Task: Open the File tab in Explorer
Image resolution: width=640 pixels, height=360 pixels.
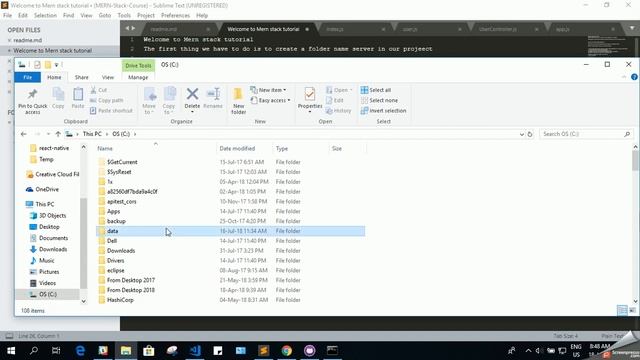Action: click(x=27, y=77)
